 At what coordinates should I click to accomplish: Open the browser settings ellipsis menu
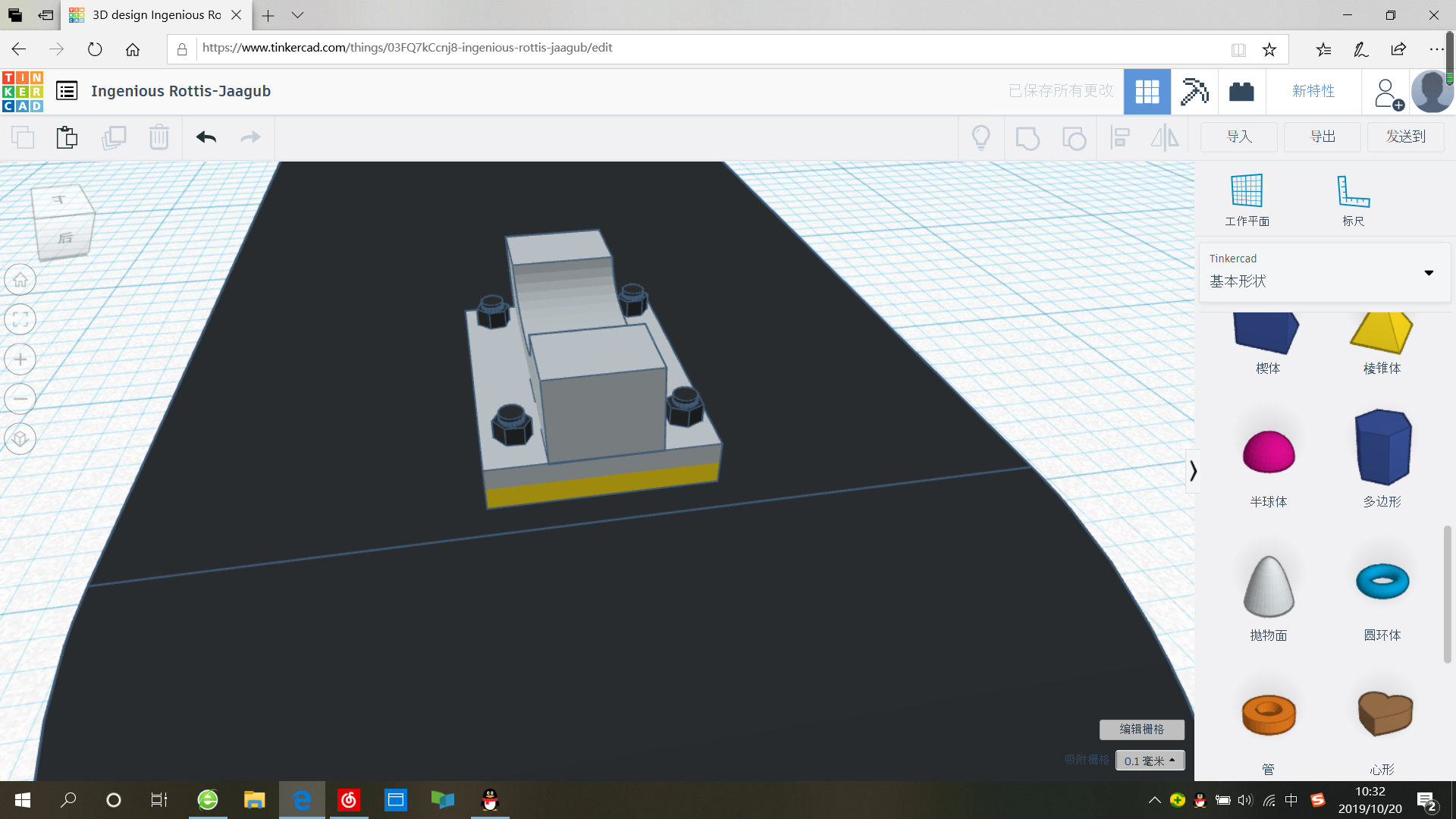(1436, 49)
